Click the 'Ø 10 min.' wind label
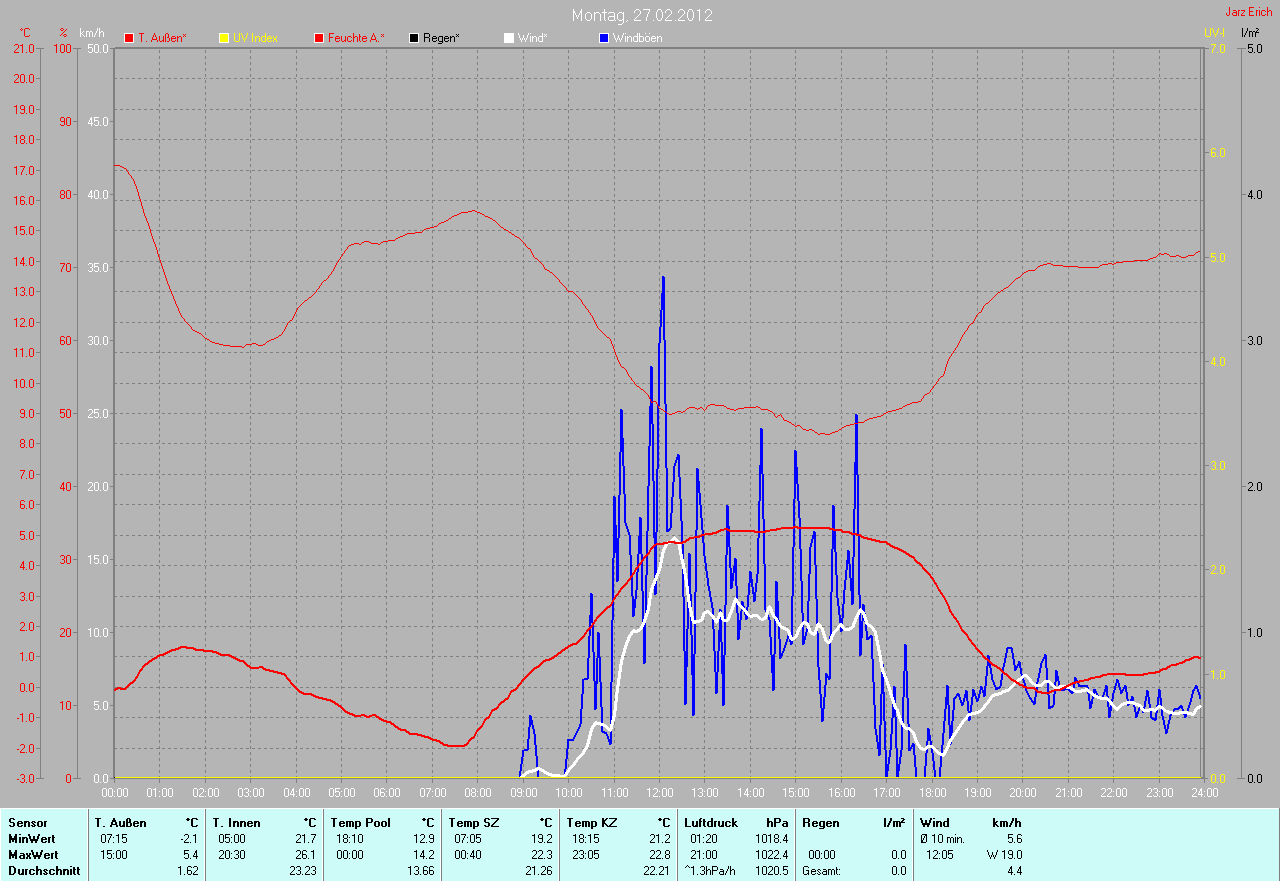1280x881 pixels. click(x=942, y=839)
